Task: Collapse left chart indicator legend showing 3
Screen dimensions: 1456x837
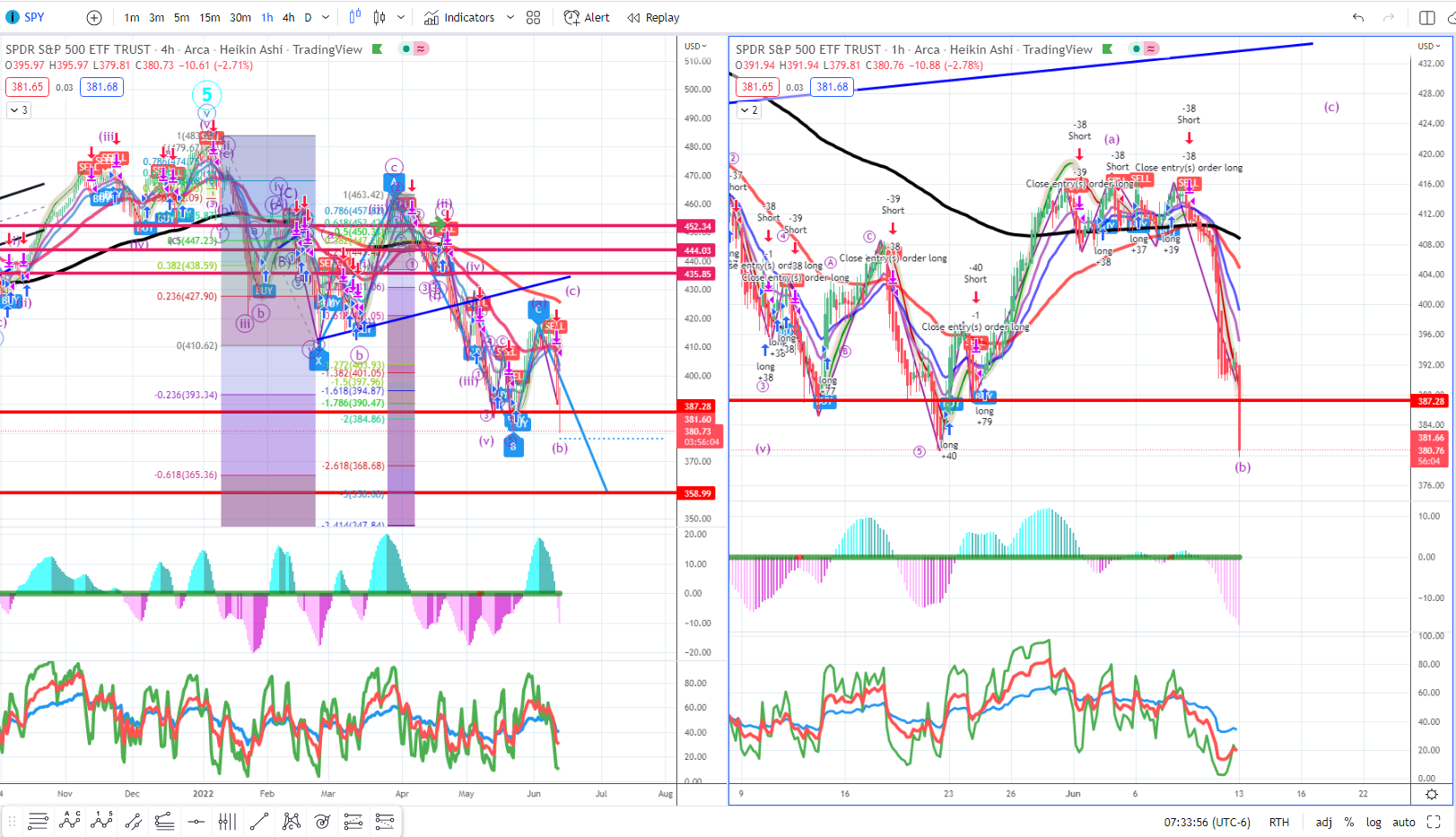Action: pyautogui.click(x=18, y=109)
